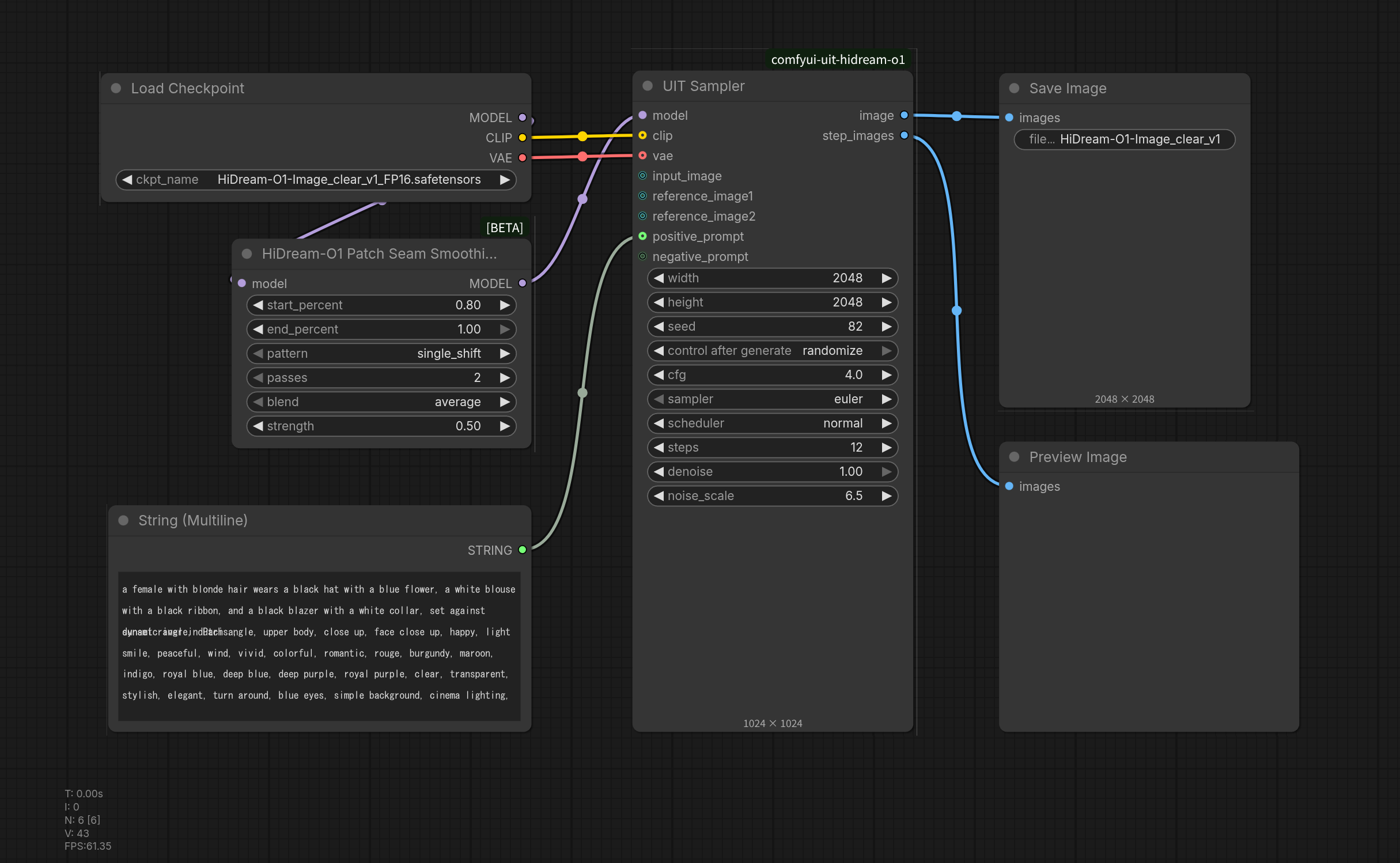Screen dimensions: 1400x863
Task: Decrease end_percent with its left arrow
Action: pos(258,330)
